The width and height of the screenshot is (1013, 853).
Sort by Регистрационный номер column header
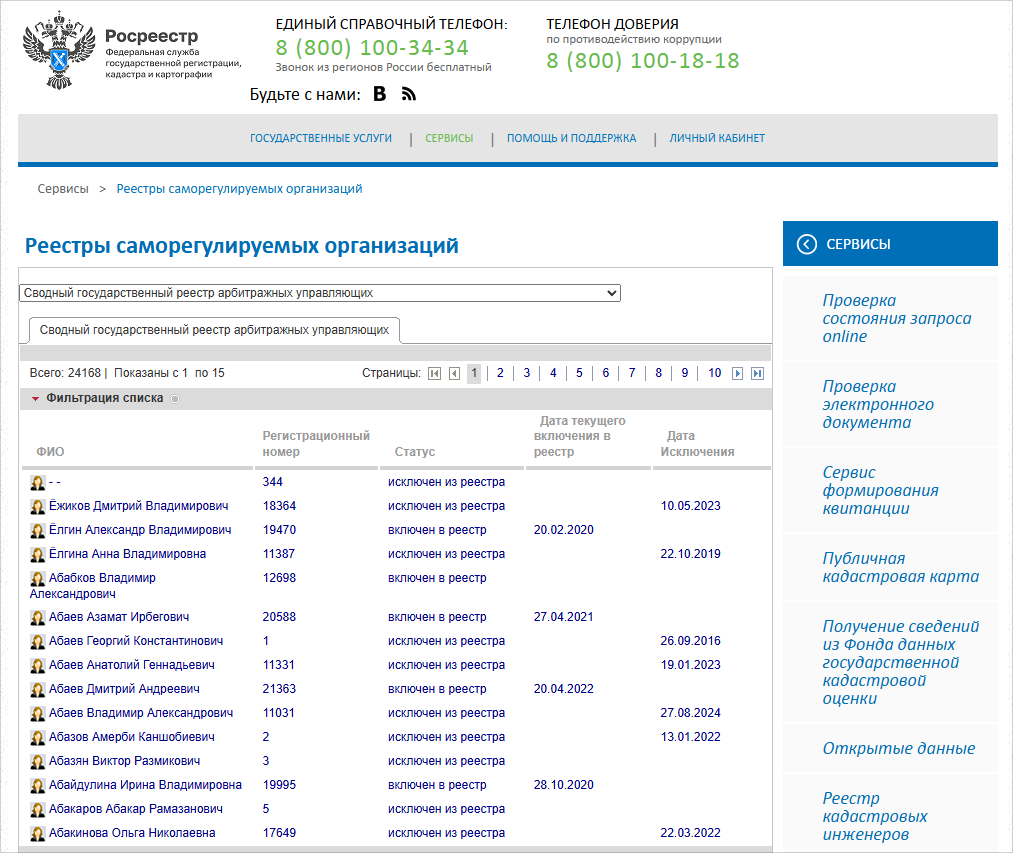(x=316, y=444)
